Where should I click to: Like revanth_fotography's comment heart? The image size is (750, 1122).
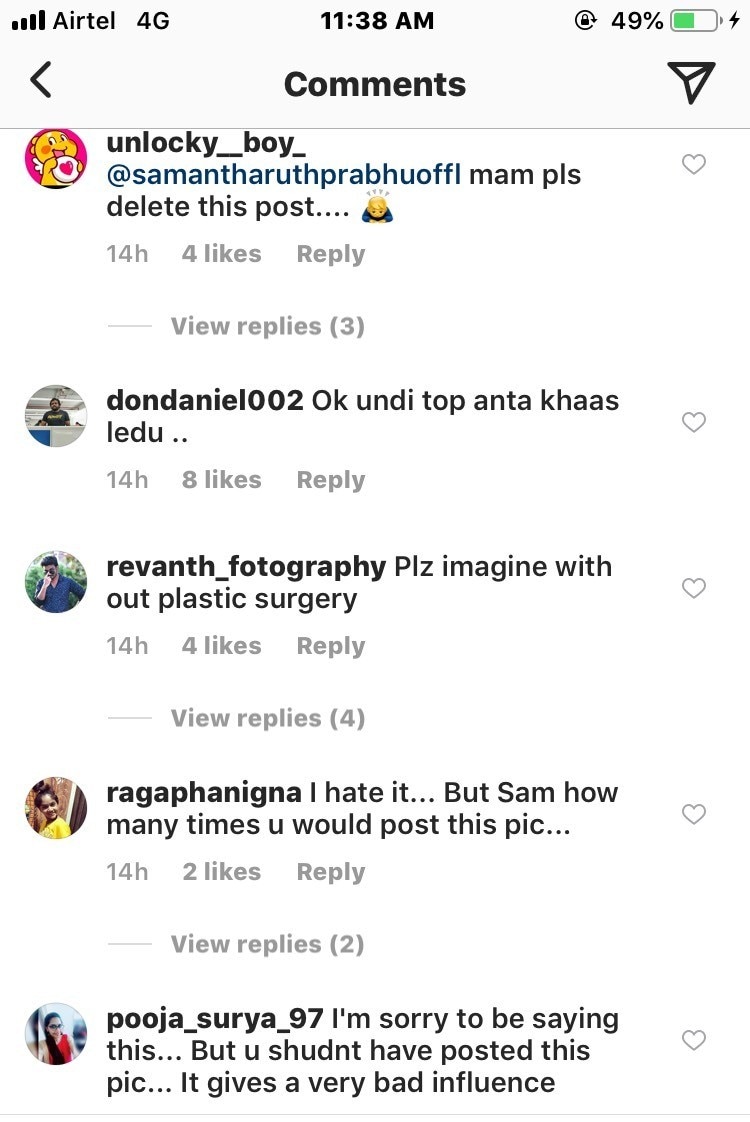[x=694, y=588]
